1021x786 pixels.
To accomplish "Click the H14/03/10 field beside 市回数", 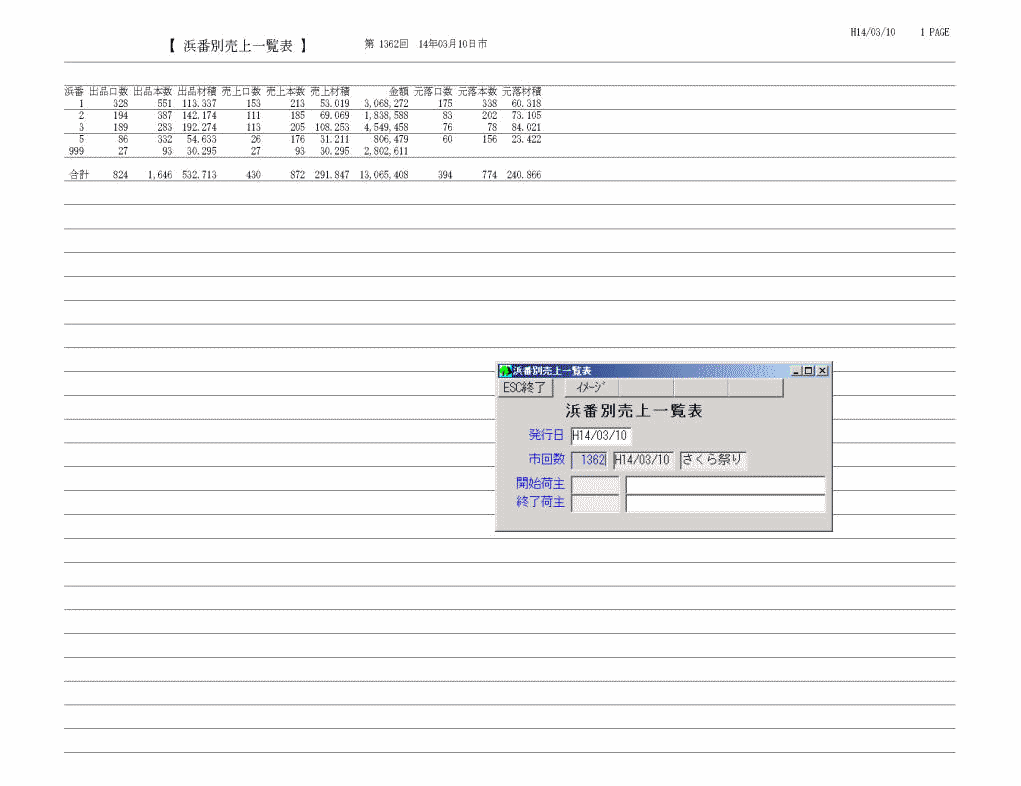I will pos(643,460).
